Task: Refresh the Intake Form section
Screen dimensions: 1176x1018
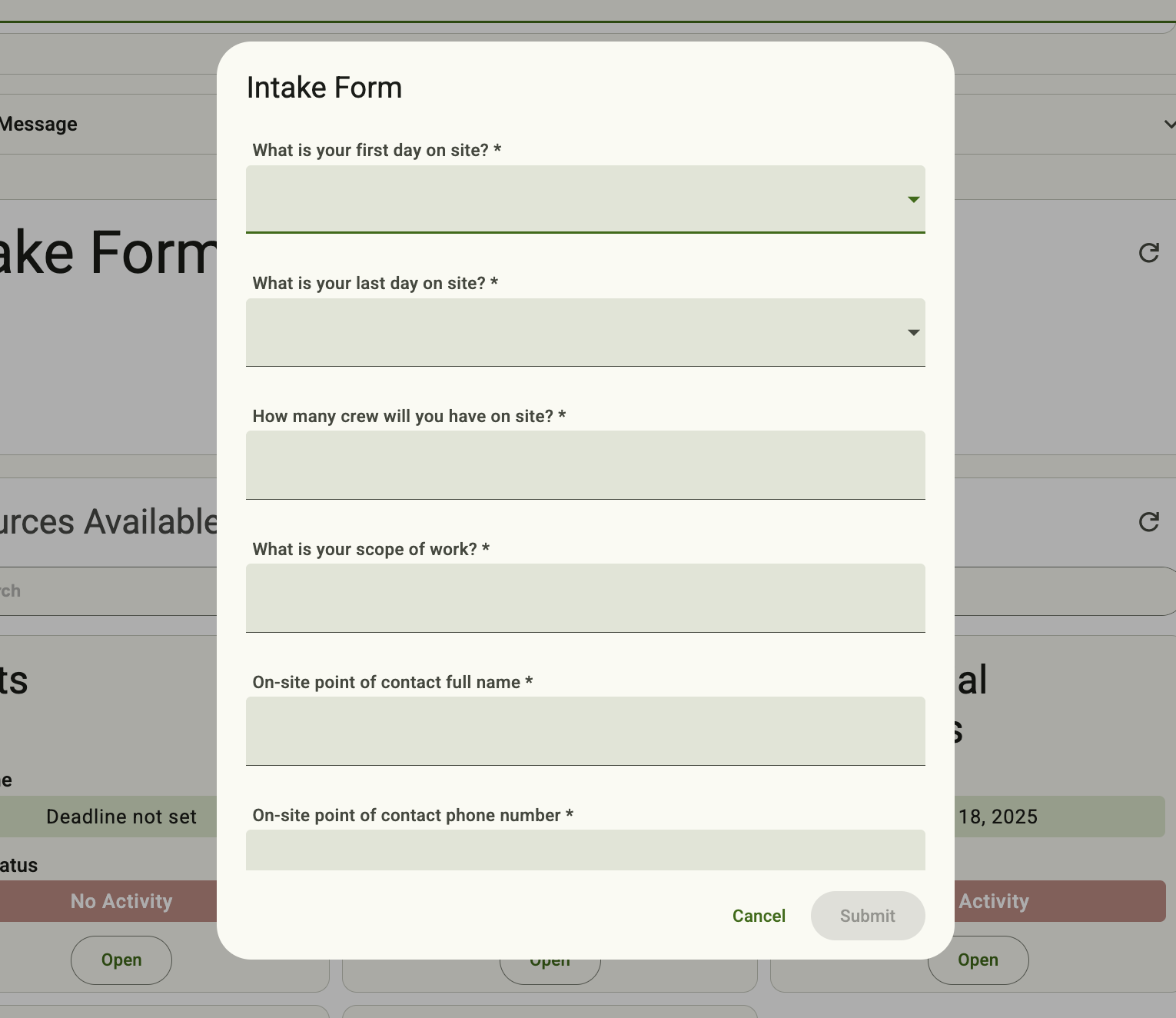Action: (1148, 252)
